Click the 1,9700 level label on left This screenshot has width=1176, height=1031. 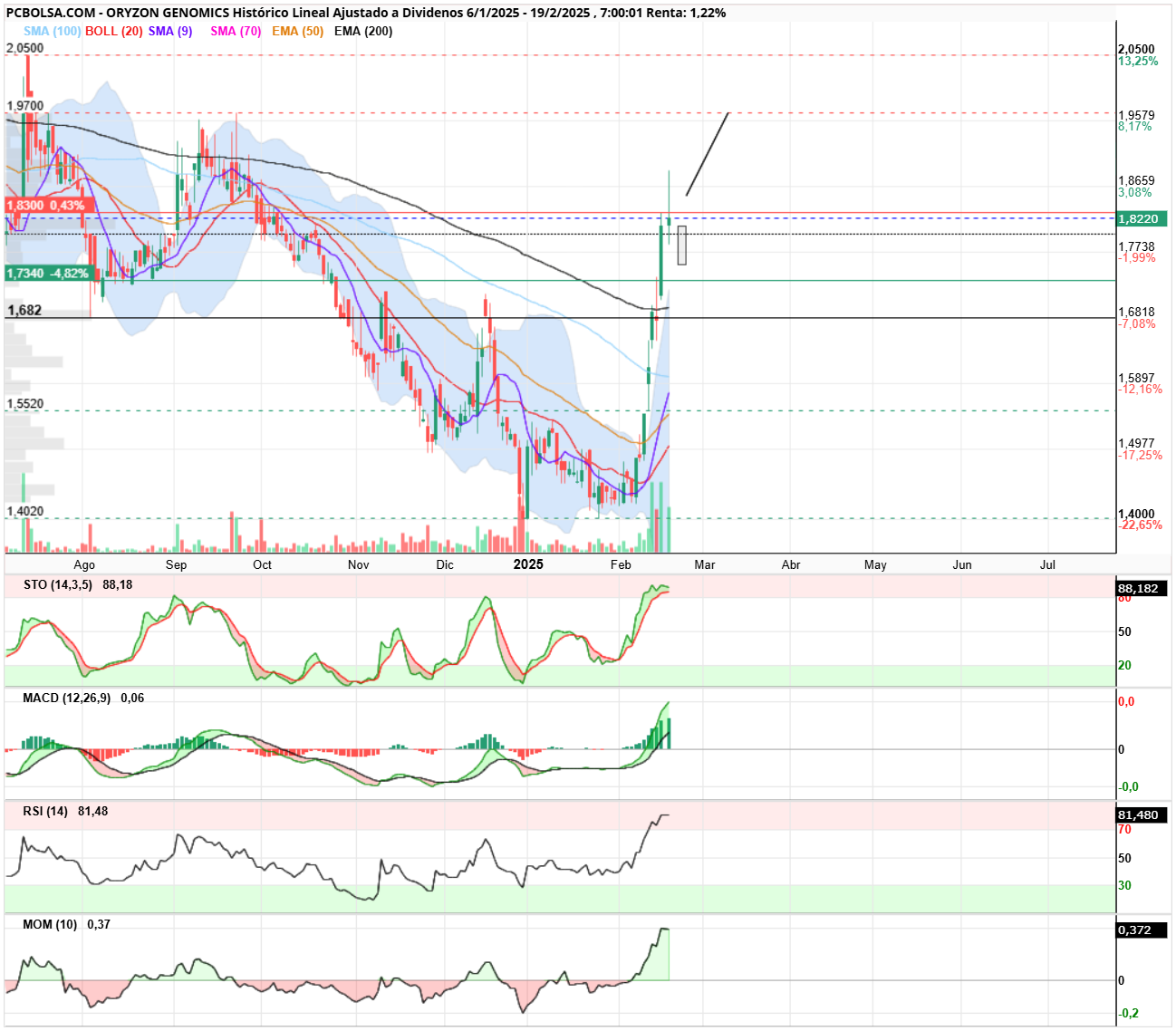point(24,106)
